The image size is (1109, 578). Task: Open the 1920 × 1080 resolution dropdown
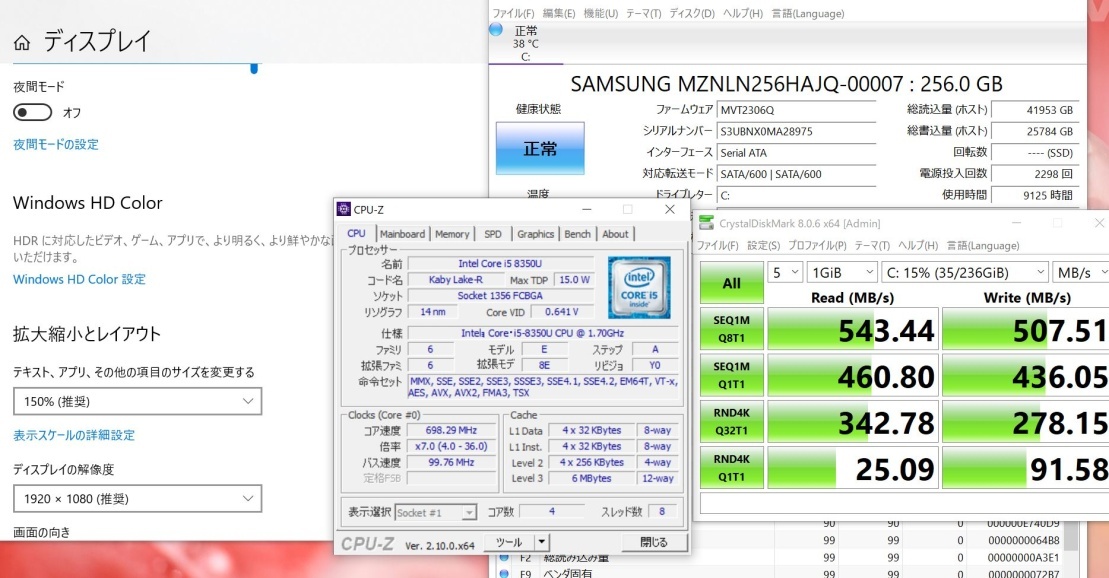pyautogui.click(x=137, y=499)
